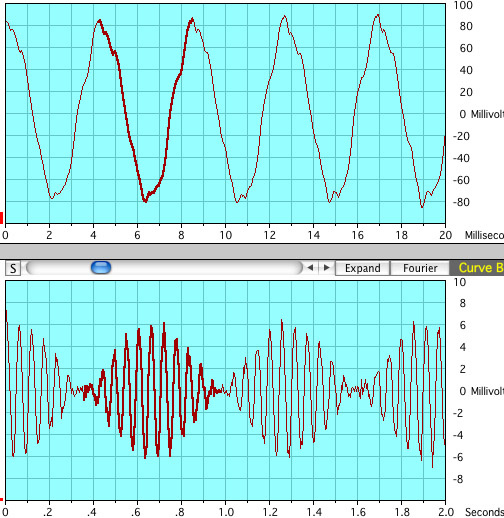Click the bold waveform peak near 4 milliseconds
Screen dimensions: 504x518
(x=99, y=22)
